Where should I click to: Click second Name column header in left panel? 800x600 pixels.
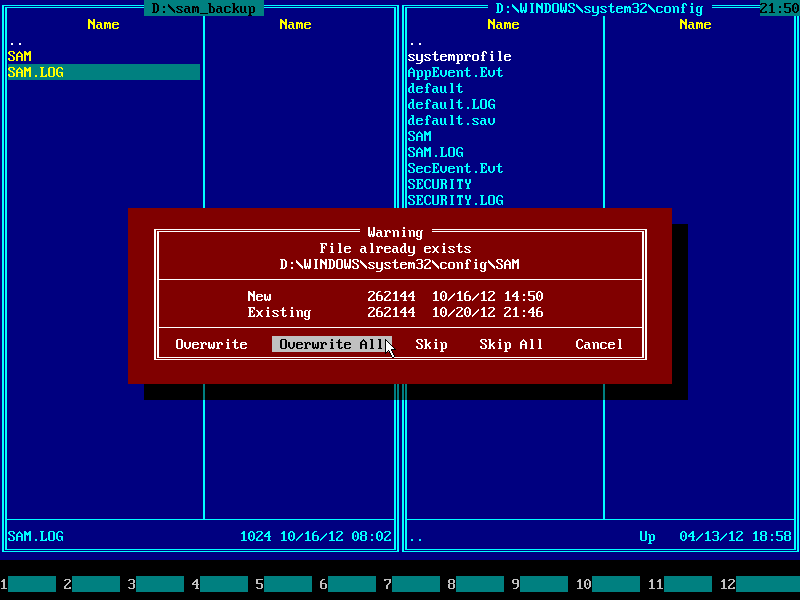295,24
